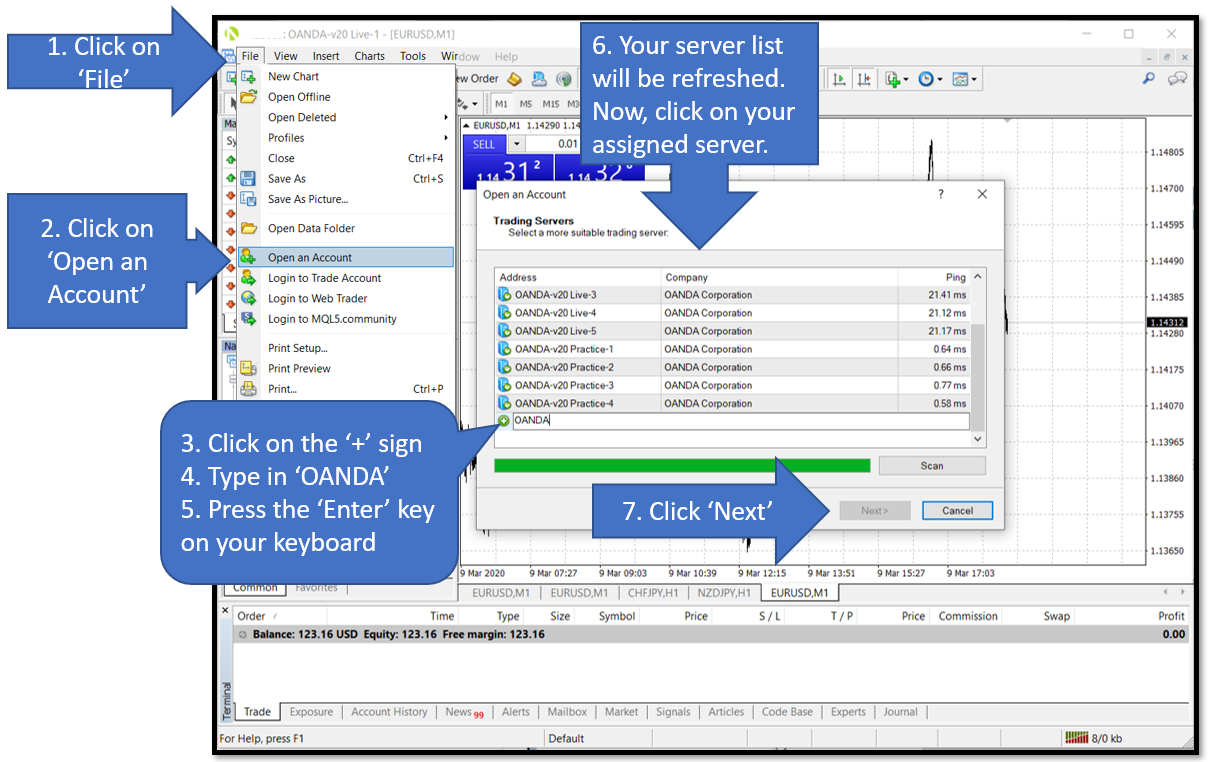1208x762 pixels.
Task: Click the Open Data Folder icon
Action: click(249, 228)
